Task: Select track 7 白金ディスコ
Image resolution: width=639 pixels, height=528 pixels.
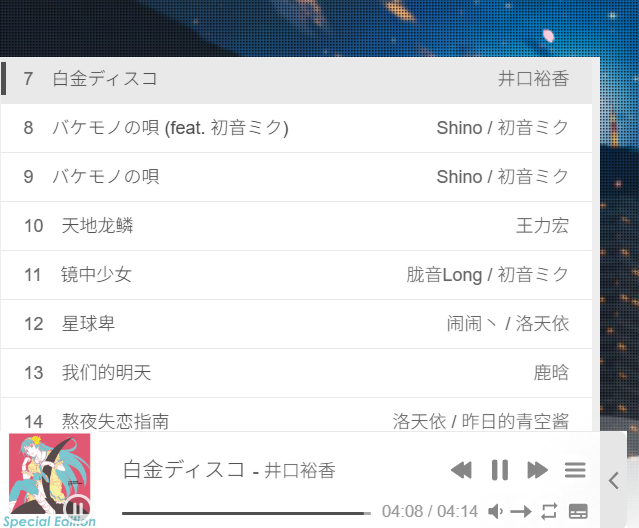Action: pyautogui.click(x=296, y=79)
